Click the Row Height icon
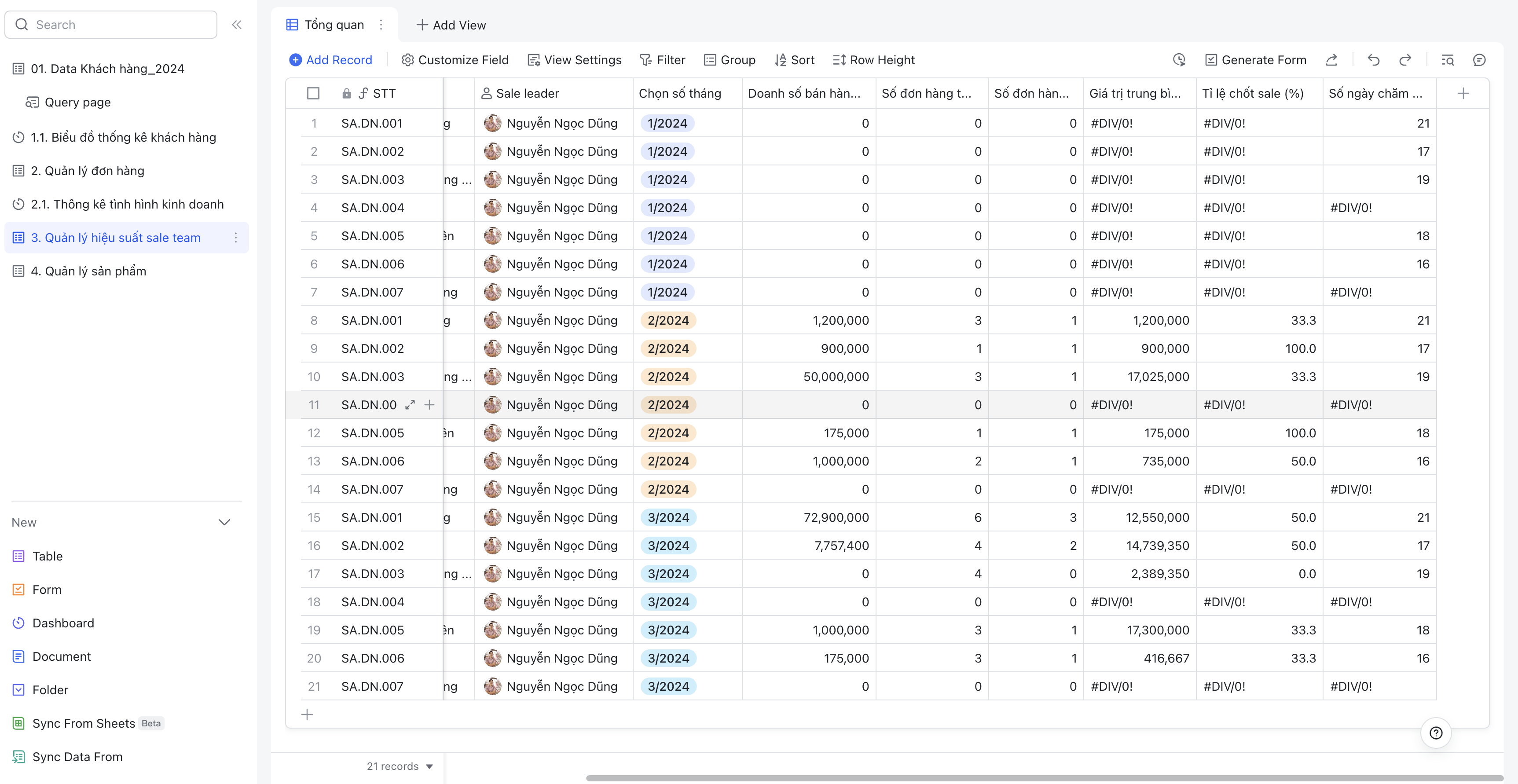1518x784 pixels. coord(839,60)
